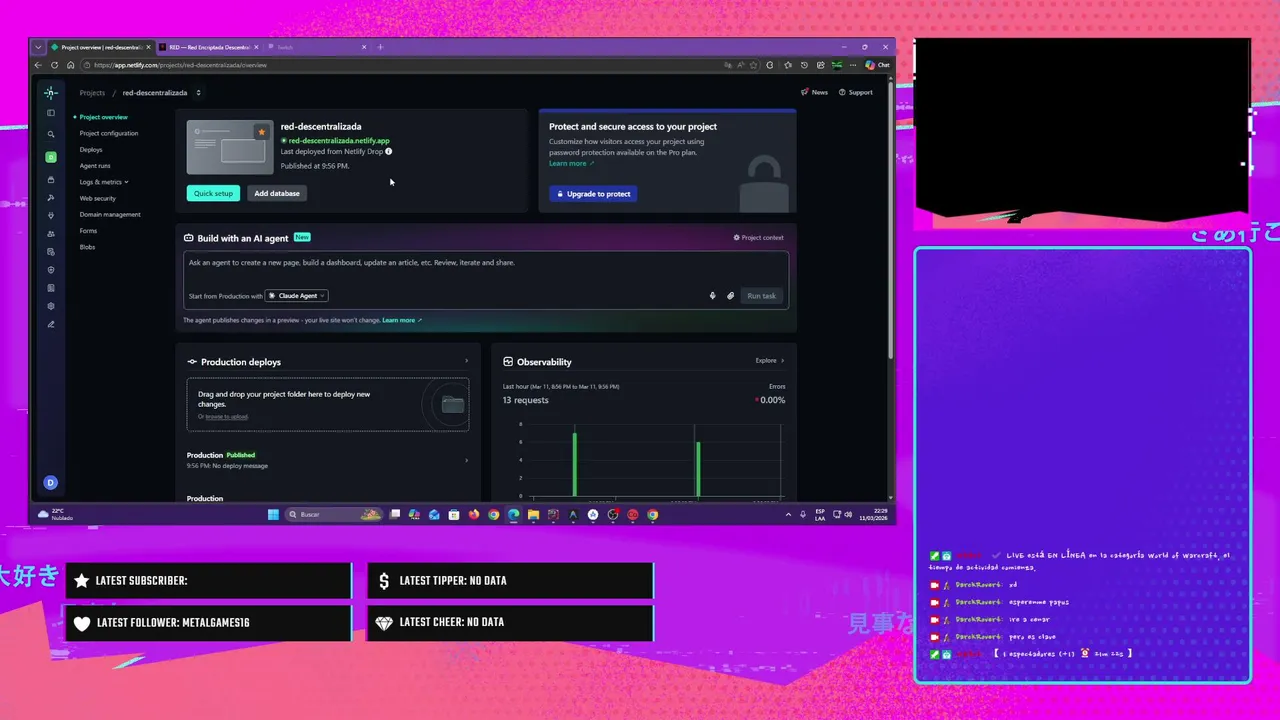Toggle the sidebar panel collapse icon
Screen dimensions: 1280x720
(x=51, y=113)
